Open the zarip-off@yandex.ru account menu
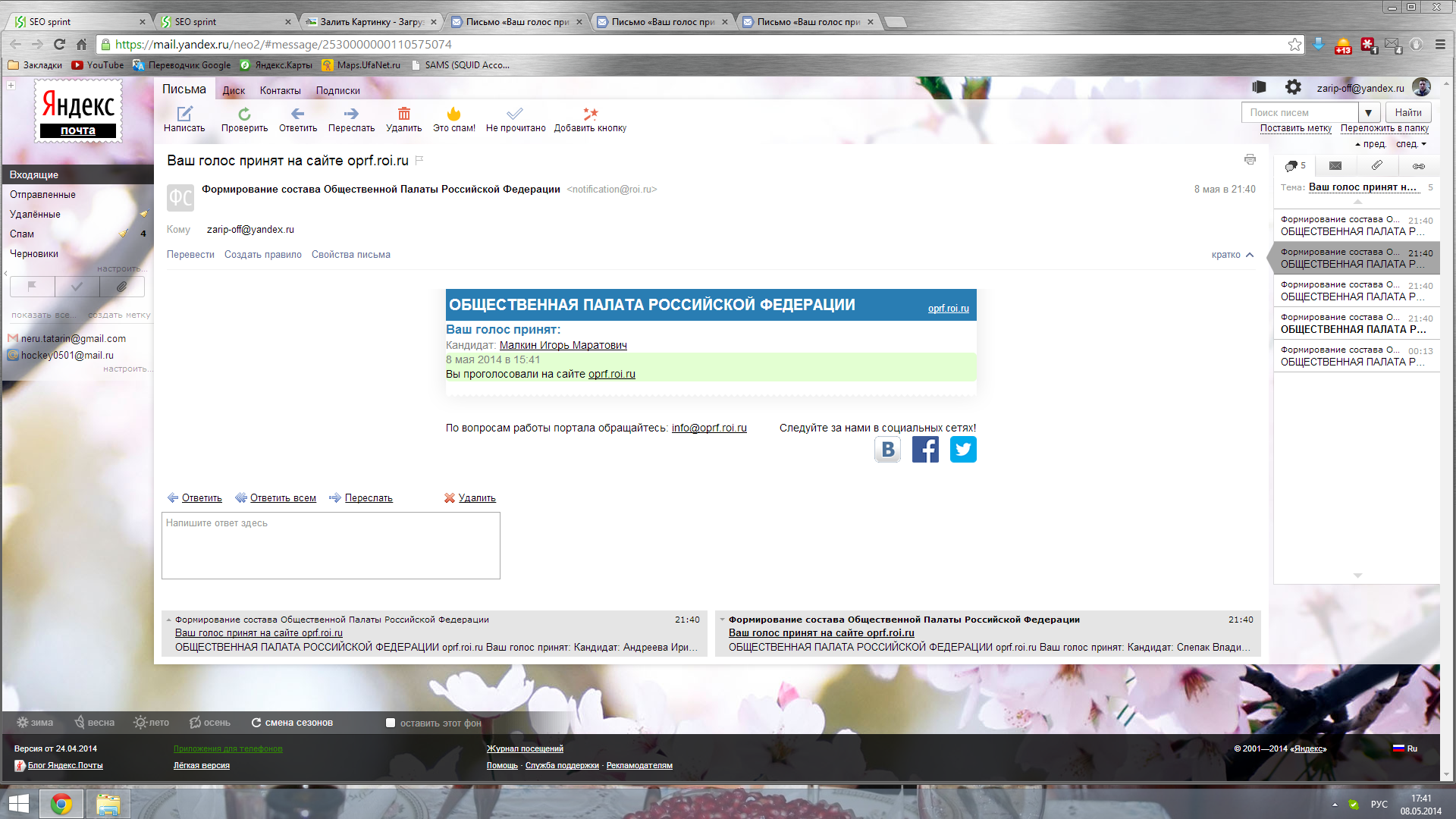 [x=1360, y=88]
